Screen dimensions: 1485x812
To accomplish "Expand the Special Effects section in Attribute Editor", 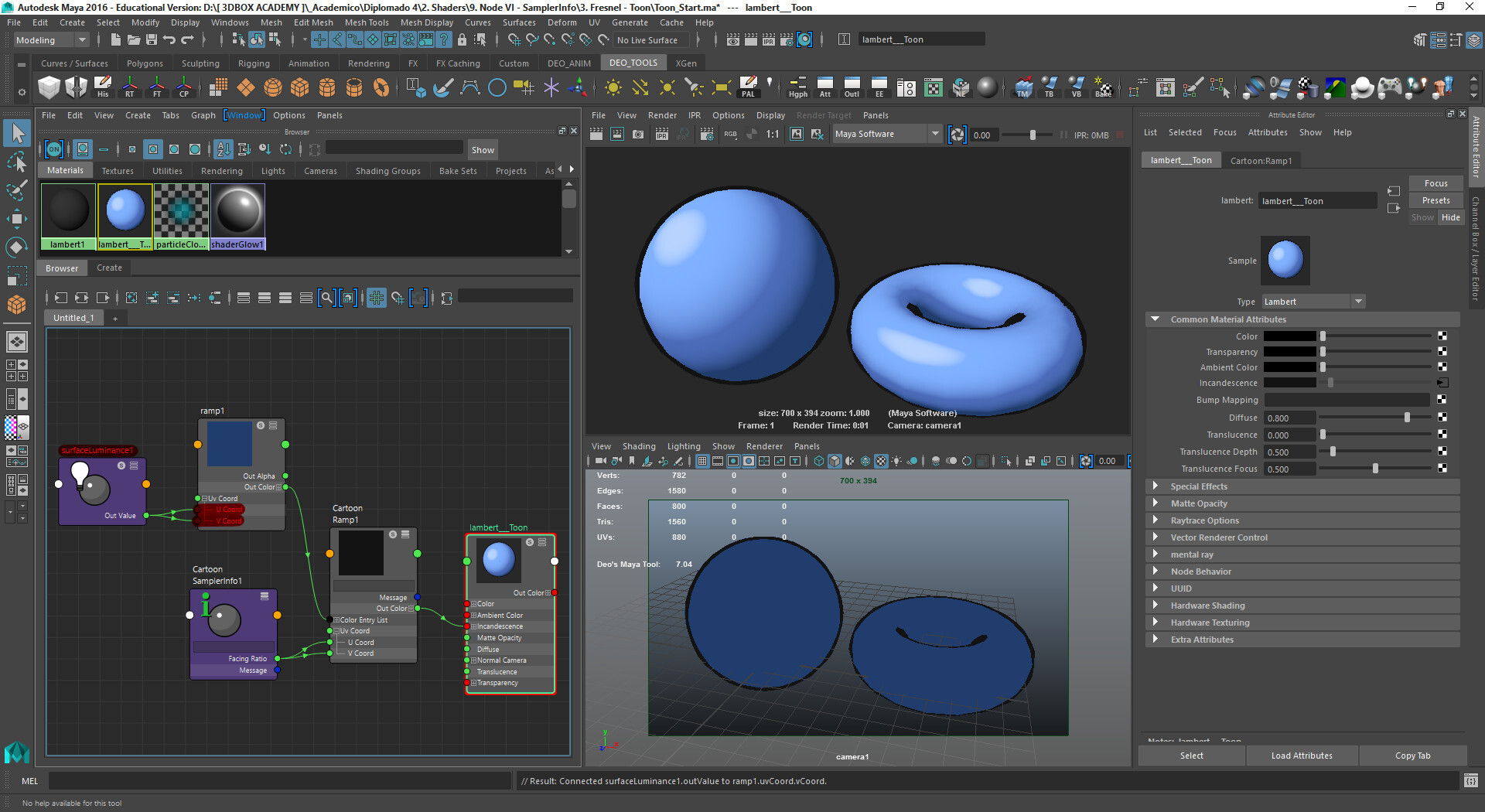I will point(1198,486).
